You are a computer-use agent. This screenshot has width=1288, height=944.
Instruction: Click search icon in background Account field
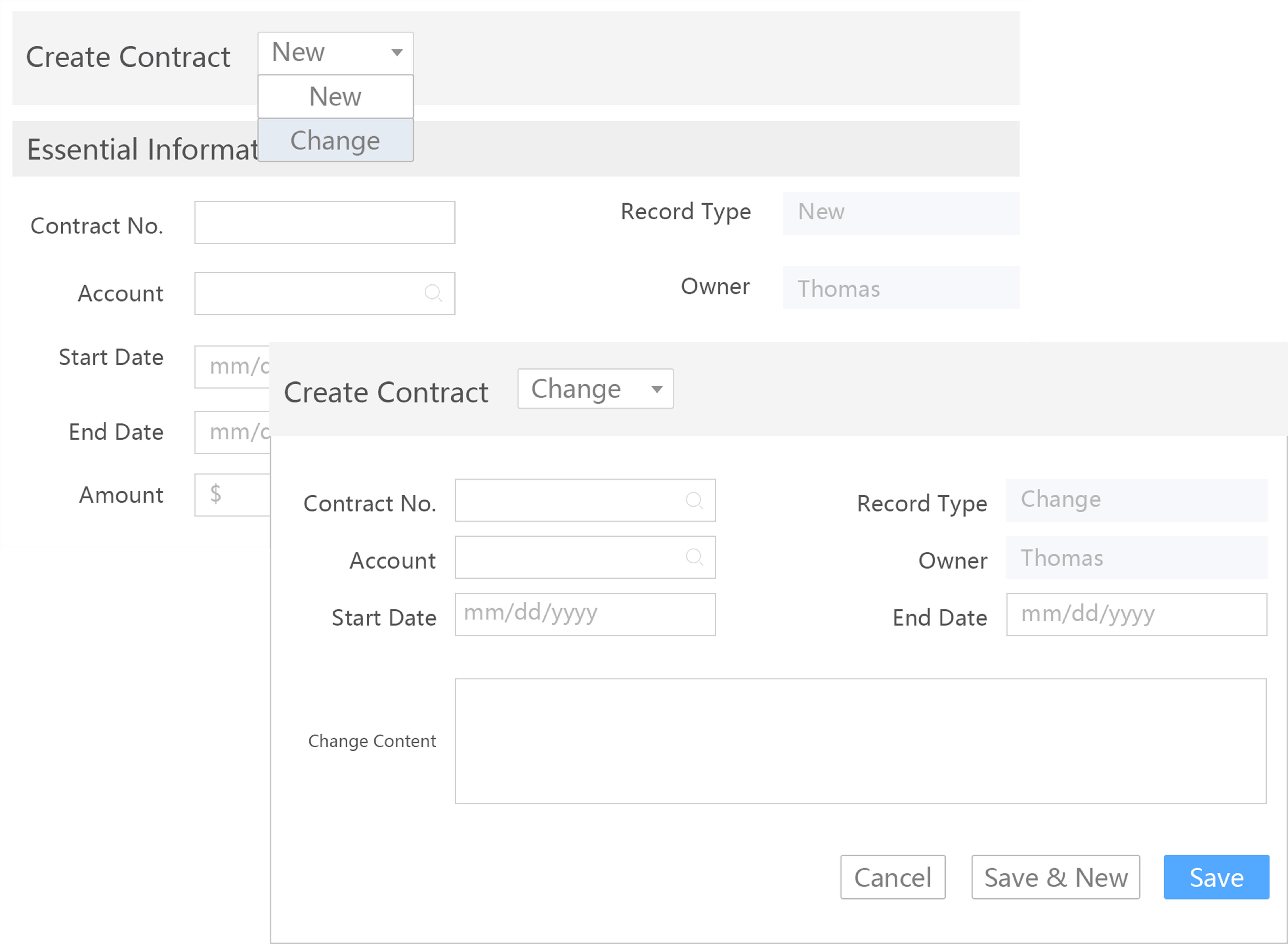pyautogui.click(x=433, y=293)
